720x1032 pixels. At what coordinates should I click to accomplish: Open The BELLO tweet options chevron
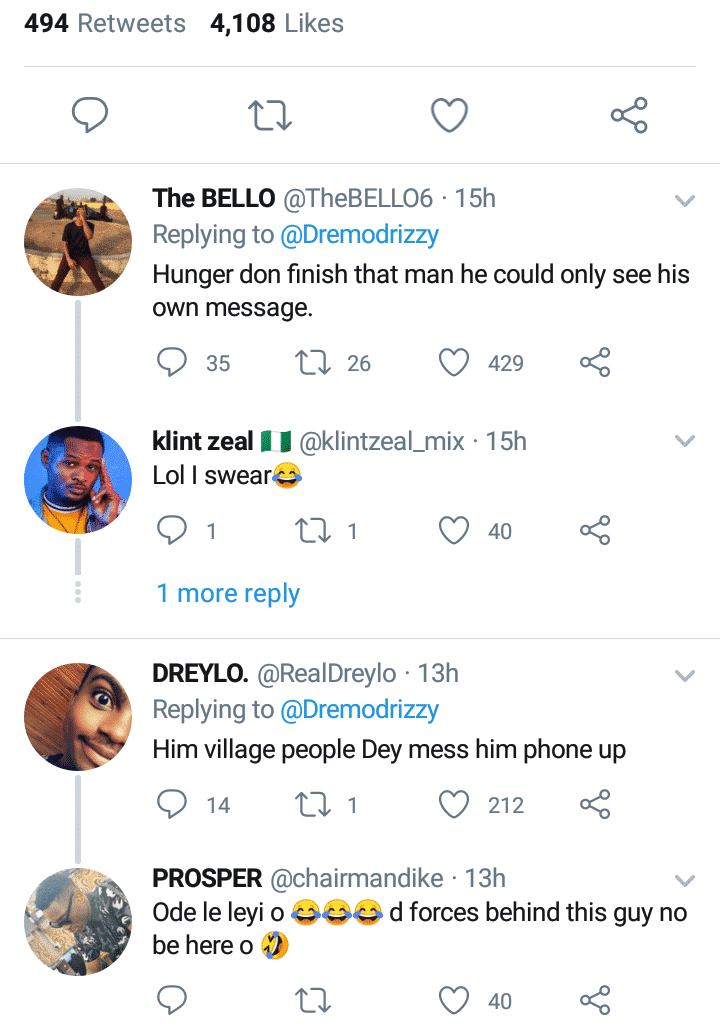click(685, 201)
